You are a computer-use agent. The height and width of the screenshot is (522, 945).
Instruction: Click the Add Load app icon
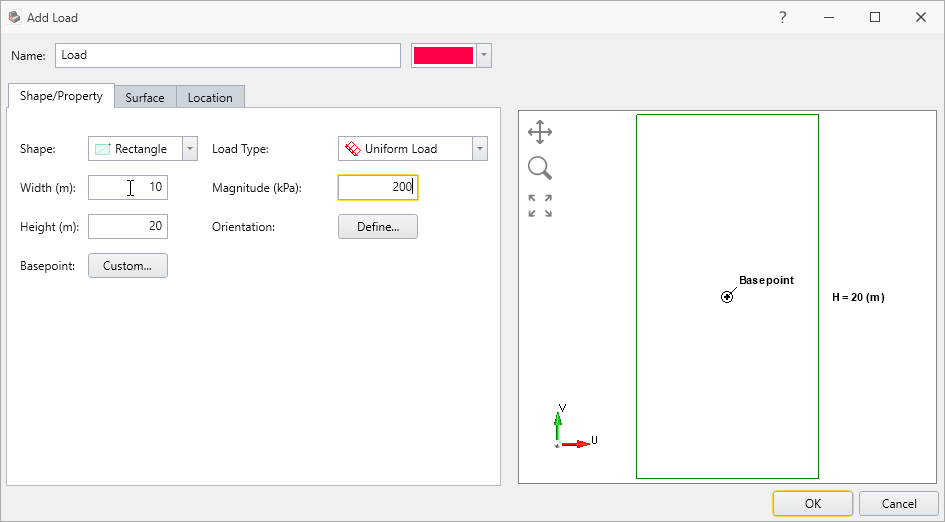(x=14, y=17)
